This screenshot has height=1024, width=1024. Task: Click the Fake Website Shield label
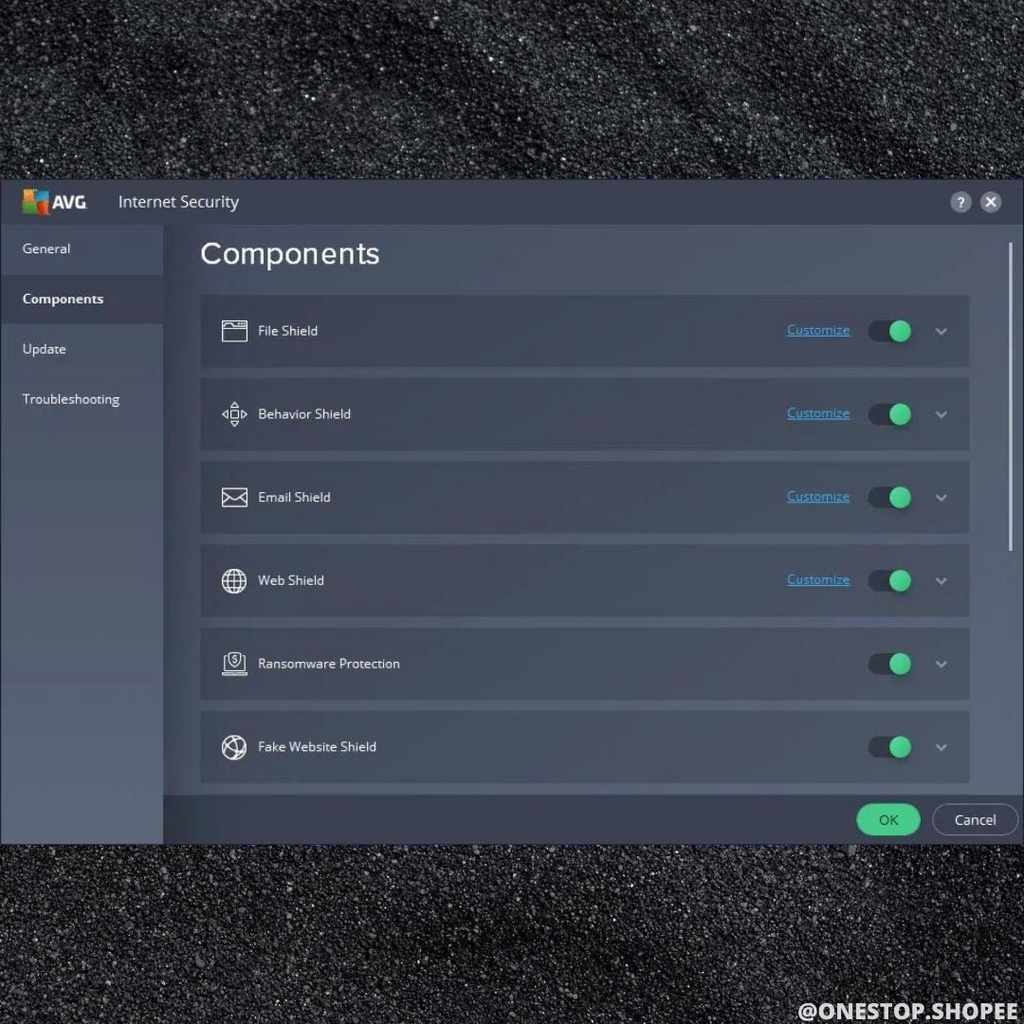coord(317,747)
